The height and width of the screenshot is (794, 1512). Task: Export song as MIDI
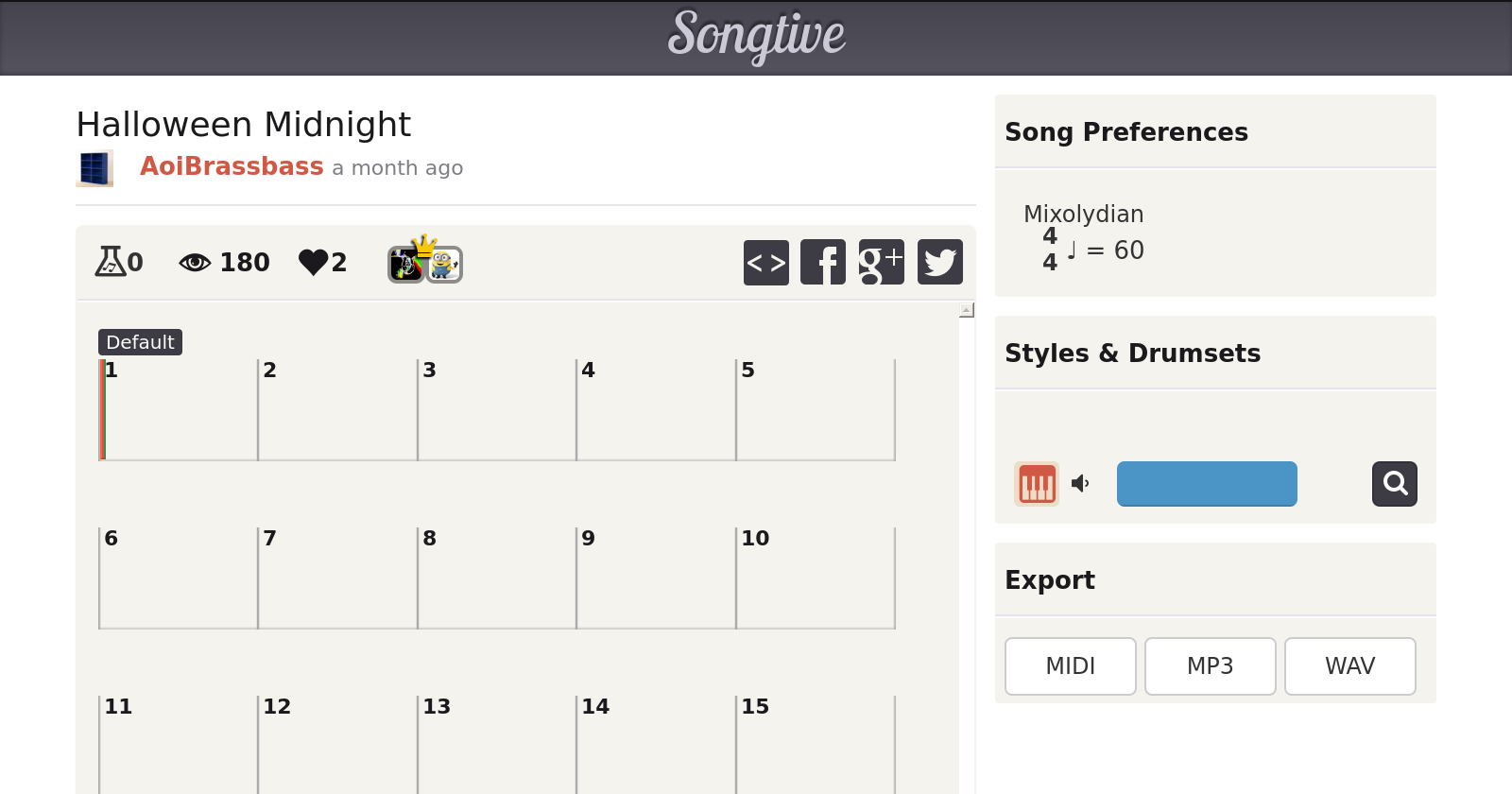pos(1070,666)
